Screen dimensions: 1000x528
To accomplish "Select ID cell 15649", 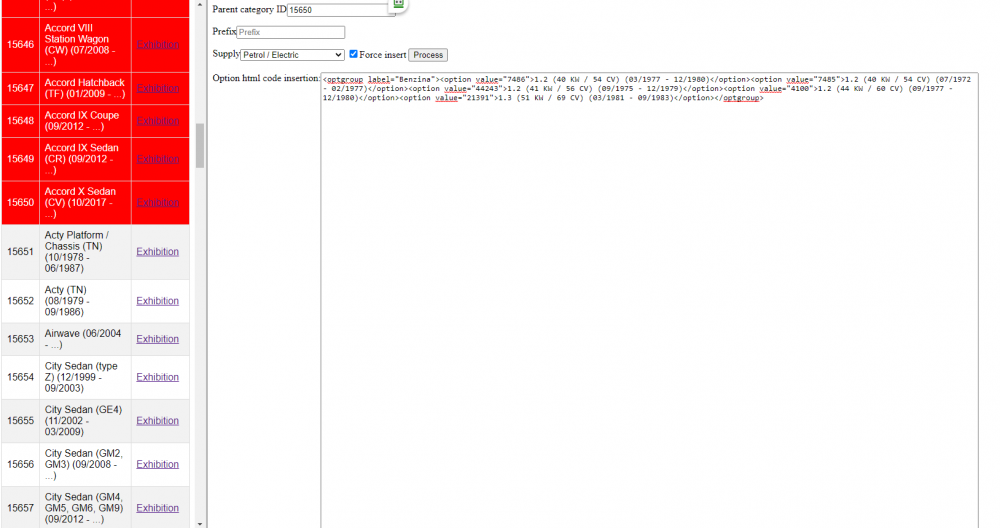I will click(x=20, y=159).
